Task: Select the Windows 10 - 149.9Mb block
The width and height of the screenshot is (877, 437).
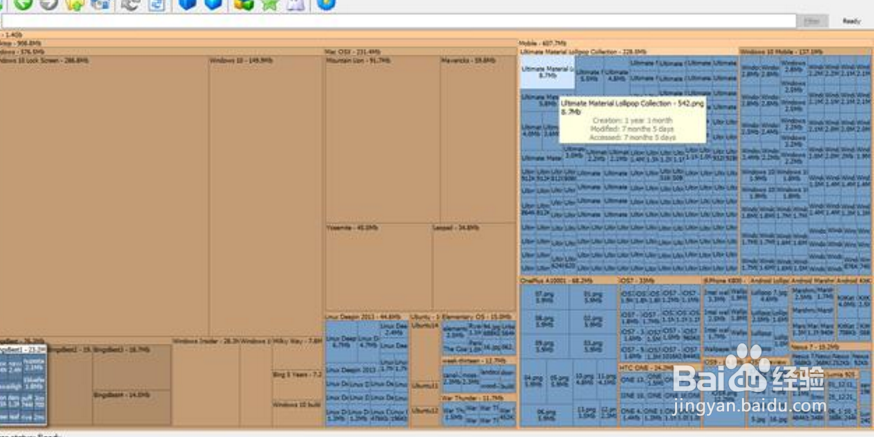Action: coord(266,196)
